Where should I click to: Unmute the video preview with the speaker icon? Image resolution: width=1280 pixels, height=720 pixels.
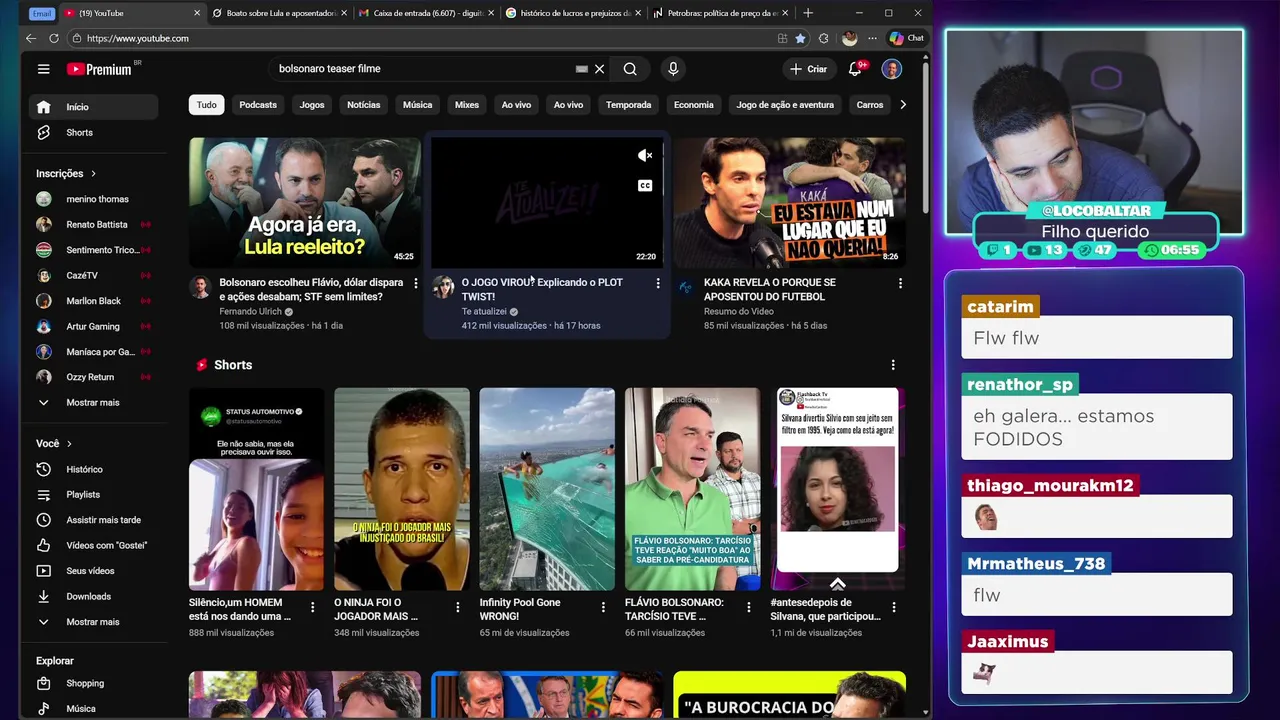point(645,155)
